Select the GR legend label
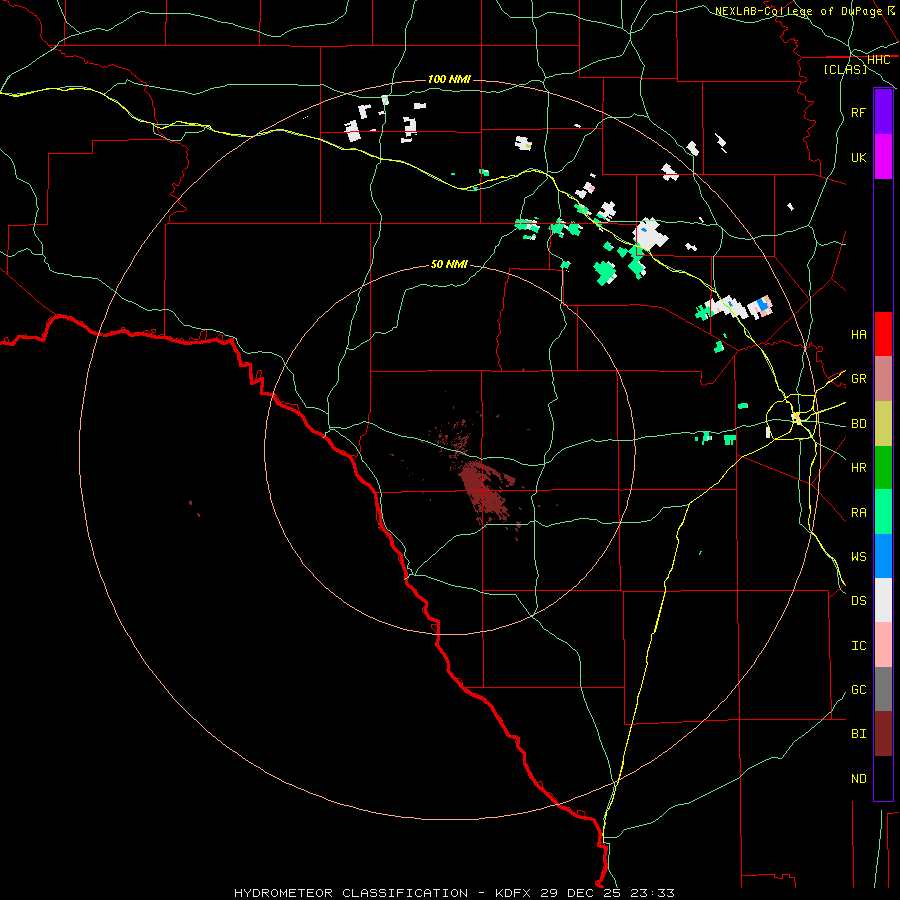900x900 pixels. point(858,379)
